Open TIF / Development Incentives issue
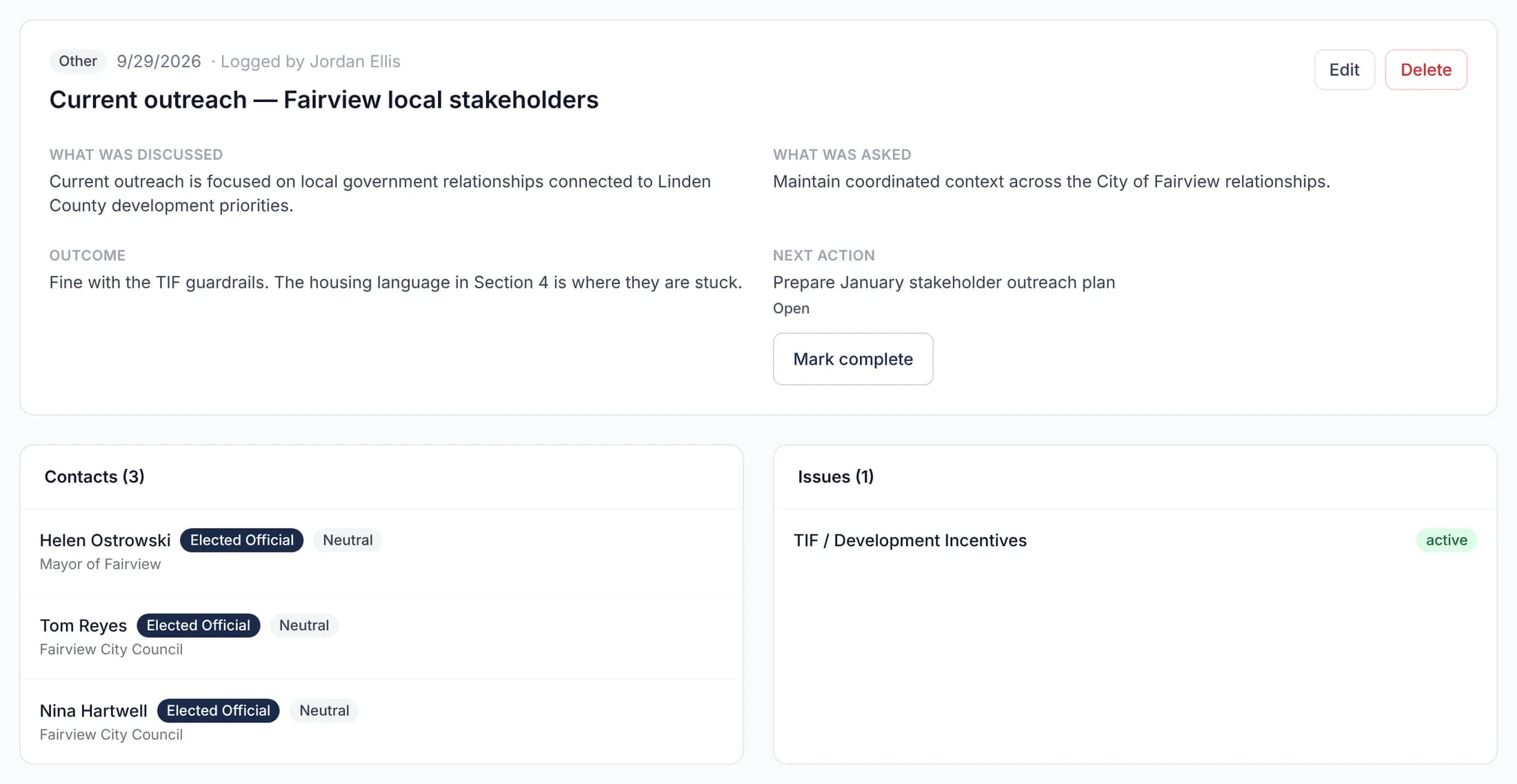 pos(910,541)
